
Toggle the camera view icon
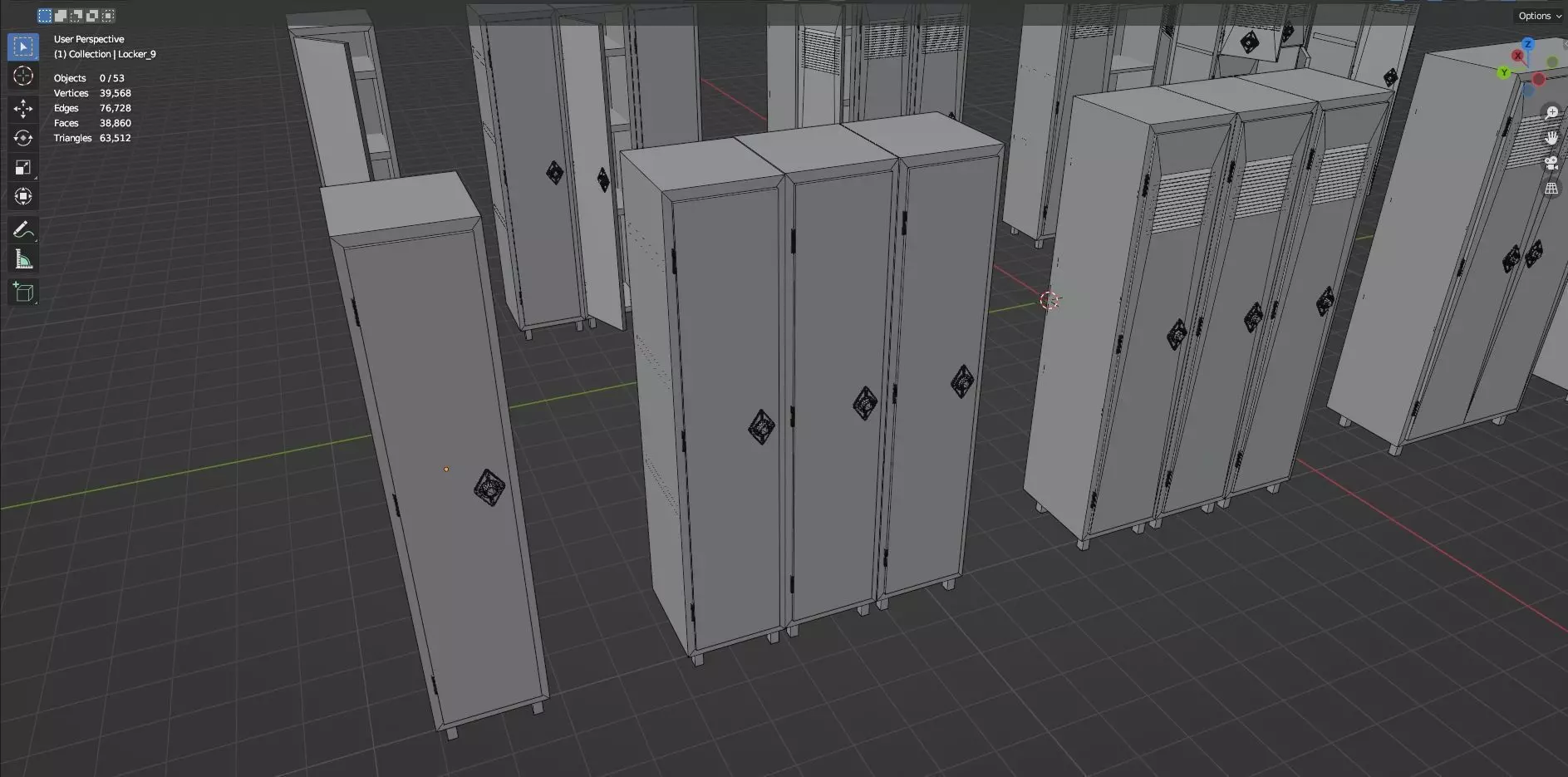pyautogui.click(x=1551, y=163)
